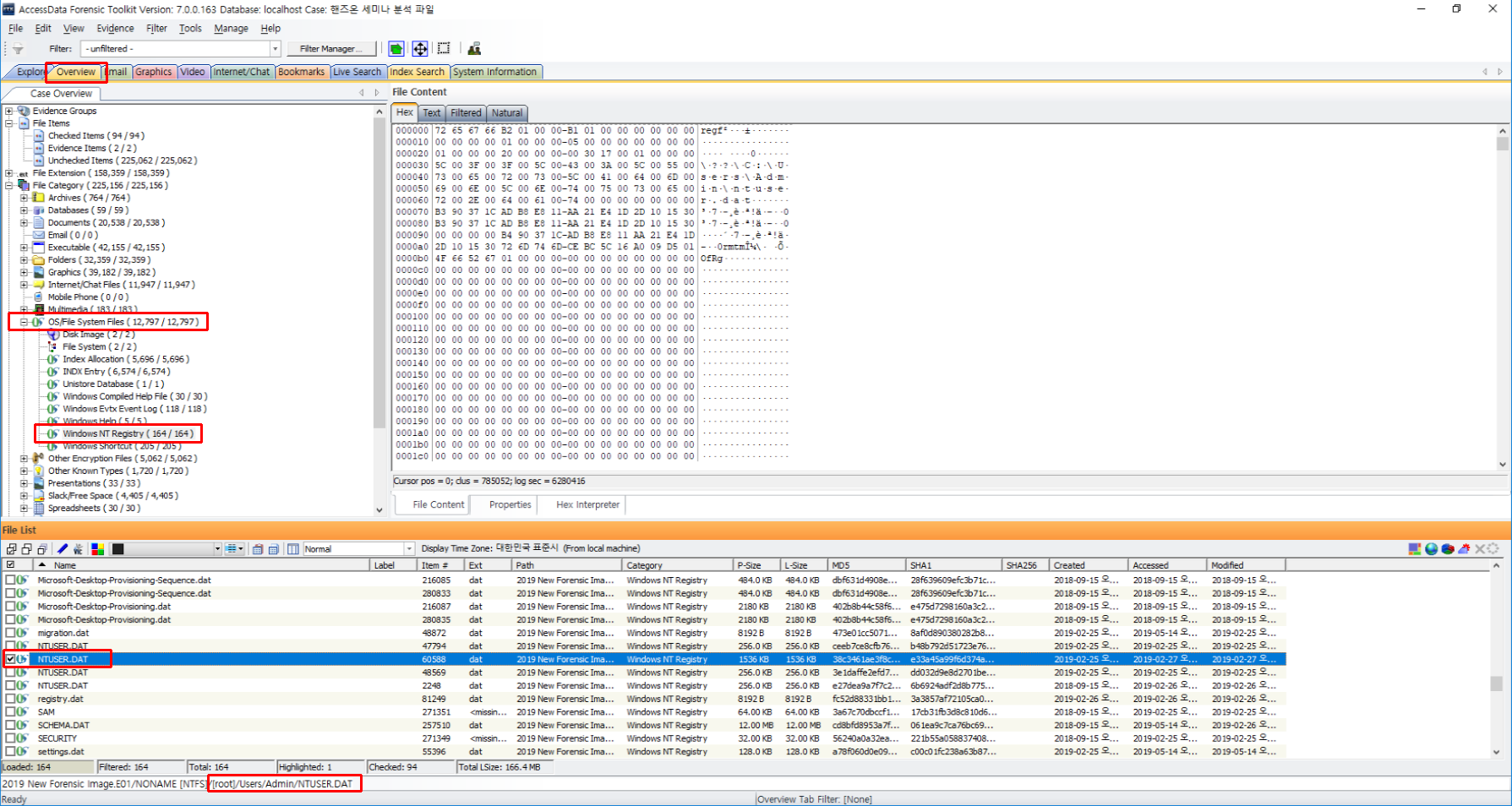Sort the file list by the MD5 column
Viewport: 1512px width, 806px height.
pos(867,565)
